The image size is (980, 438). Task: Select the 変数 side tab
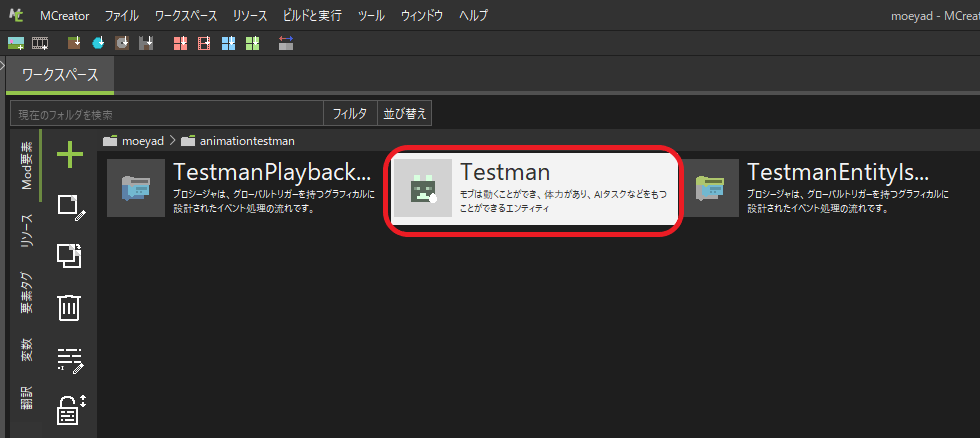point(26,350)
